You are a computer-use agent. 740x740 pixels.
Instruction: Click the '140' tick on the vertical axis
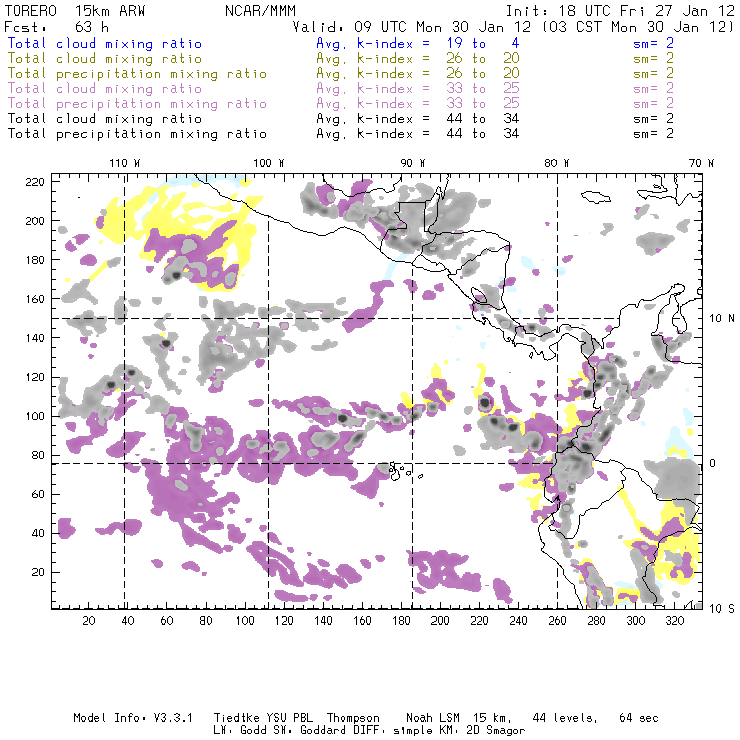point(35,338)
